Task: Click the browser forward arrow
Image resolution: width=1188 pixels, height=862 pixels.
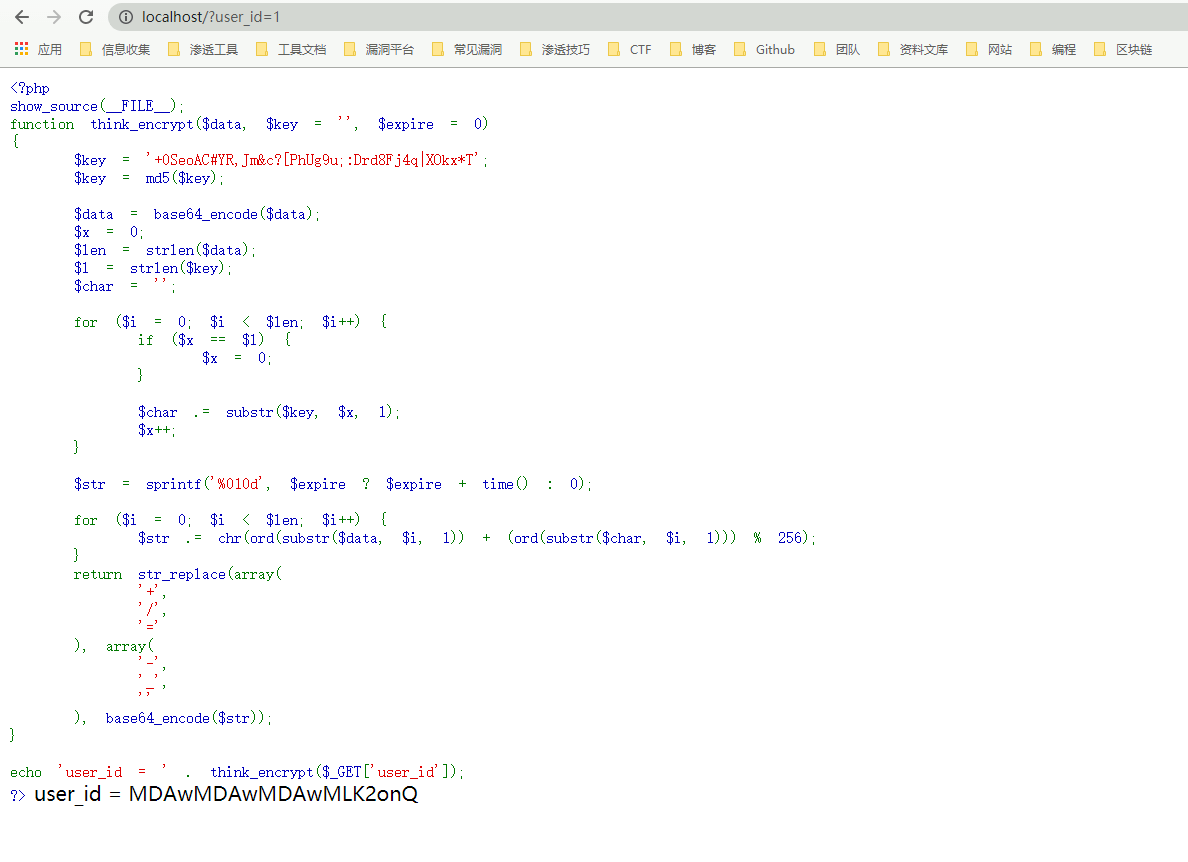Action: (54, 17)
